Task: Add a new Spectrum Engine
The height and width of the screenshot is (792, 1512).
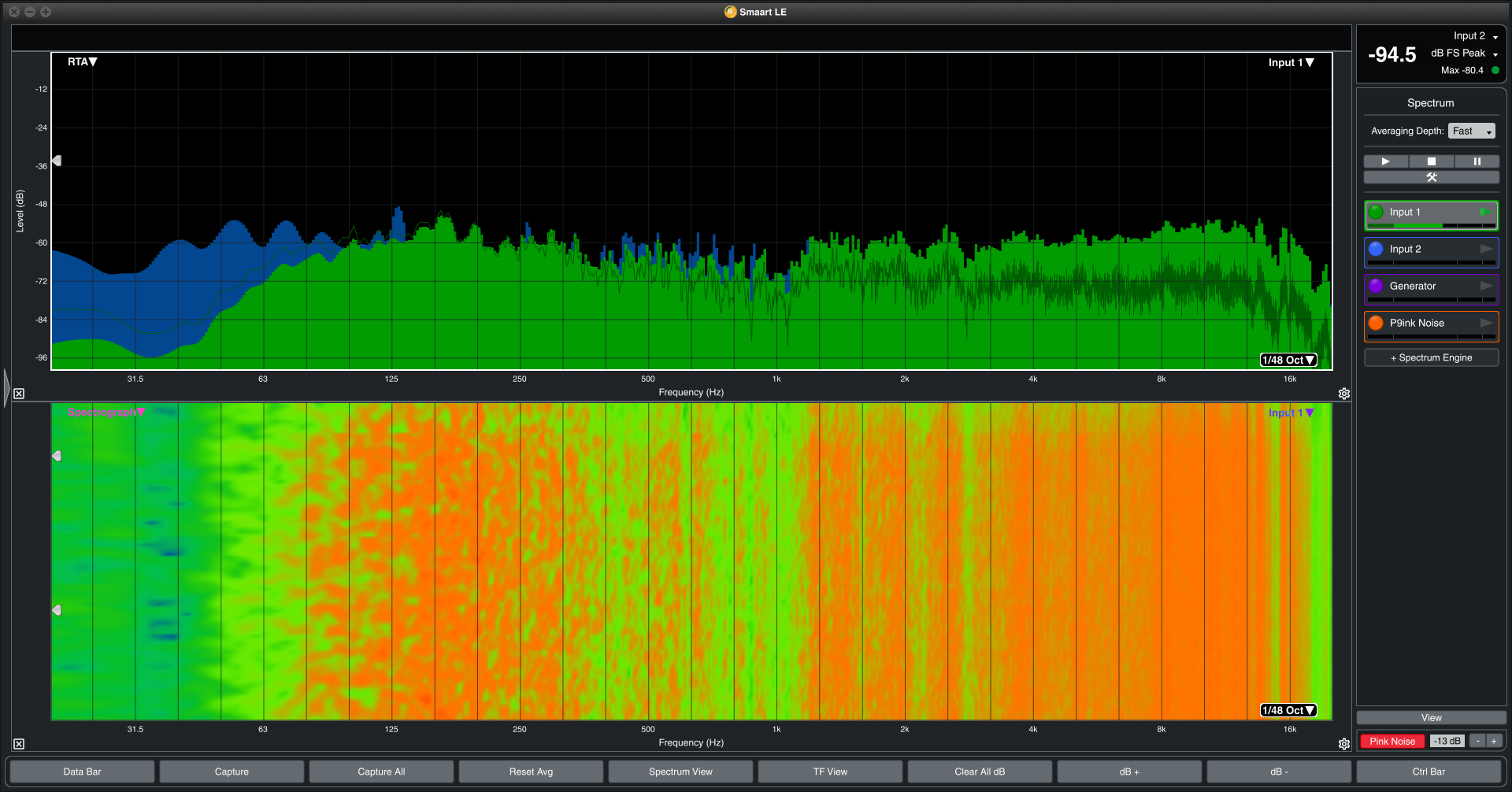Action: tap(1431, 357)
